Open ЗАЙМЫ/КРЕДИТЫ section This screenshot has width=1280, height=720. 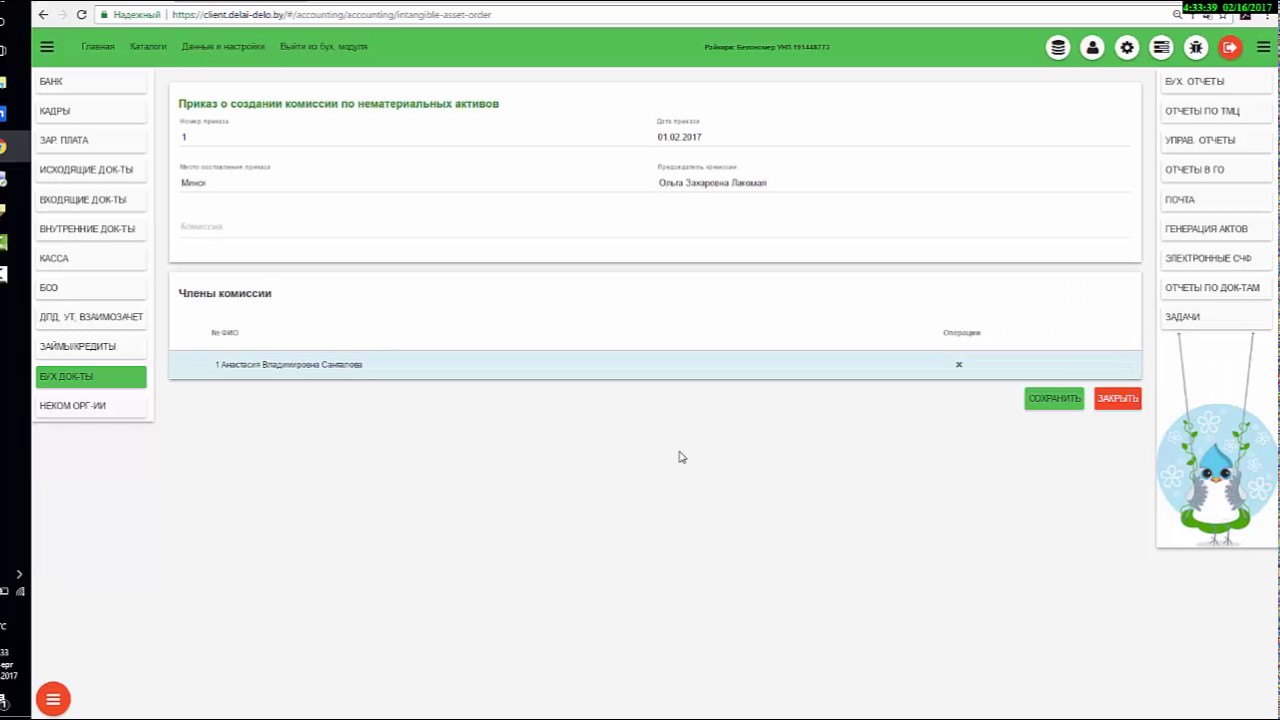tap(91, 347)
